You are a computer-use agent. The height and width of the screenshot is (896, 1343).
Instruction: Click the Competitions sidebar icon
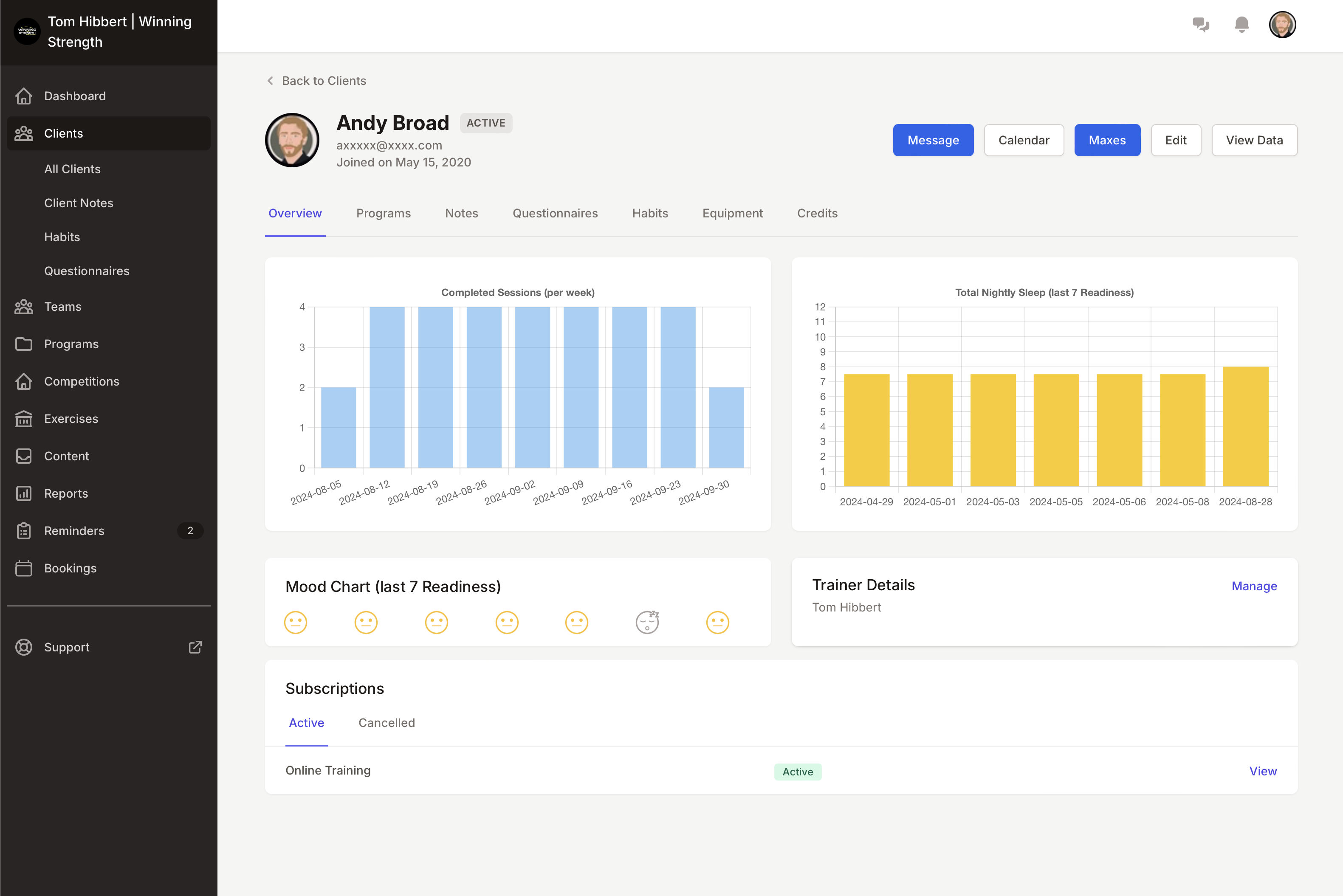point(25,381)
